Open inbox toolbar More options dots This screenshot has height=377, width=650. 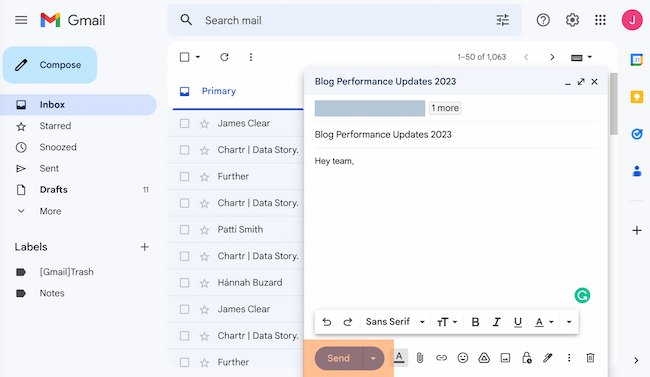(x=251, y=57)
